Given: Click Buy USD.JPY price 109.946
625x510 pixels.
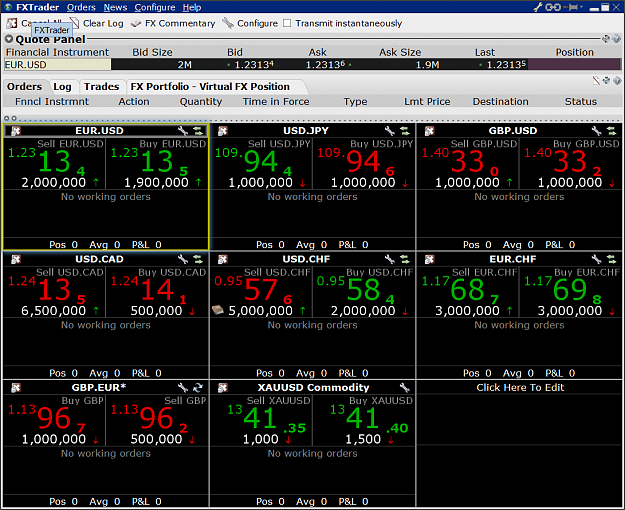Looking at the screenshot, I should click(364, 163).
